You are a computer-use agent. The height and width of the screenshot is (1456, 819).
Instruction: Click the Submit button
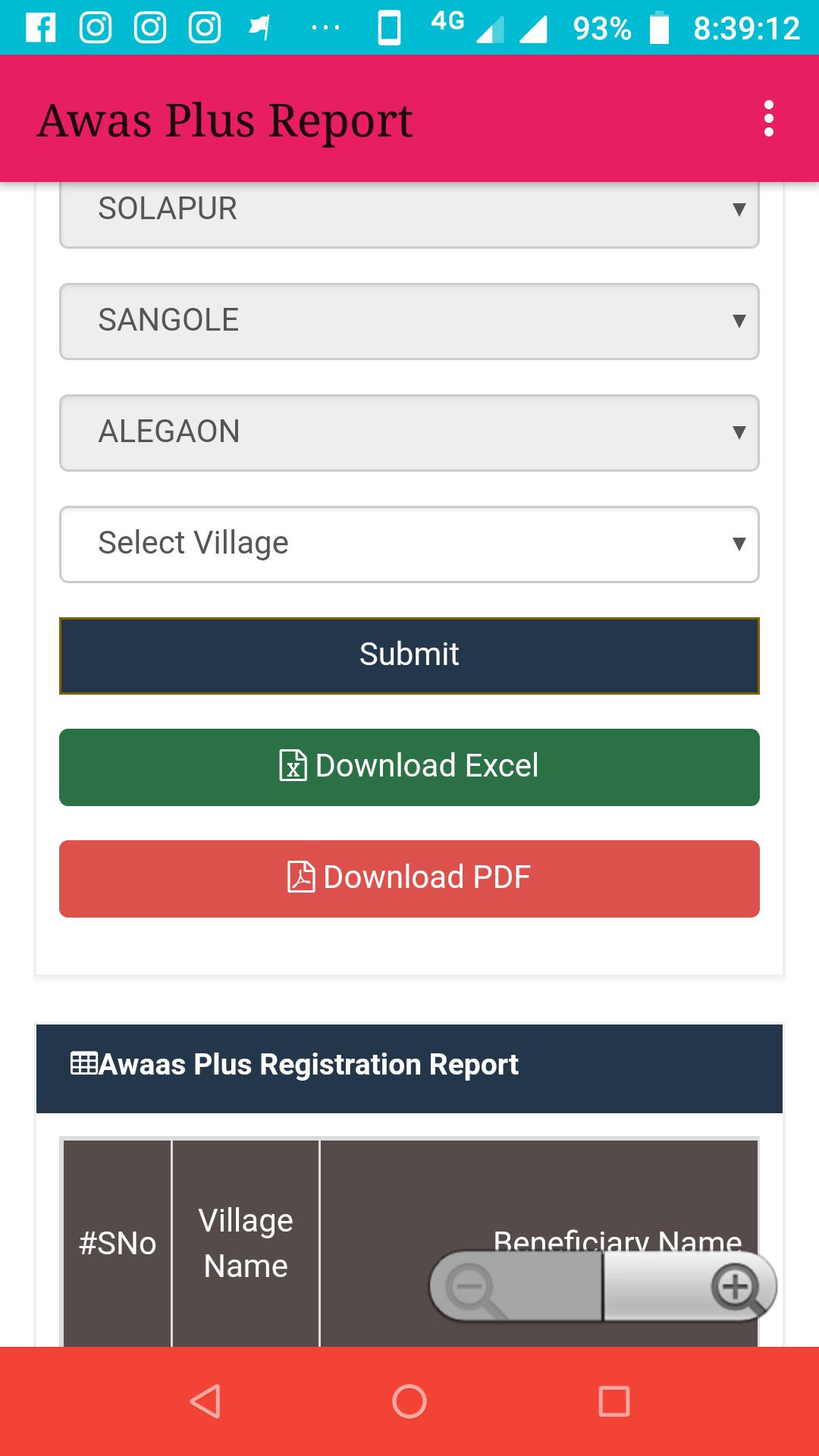pos(409,655)
